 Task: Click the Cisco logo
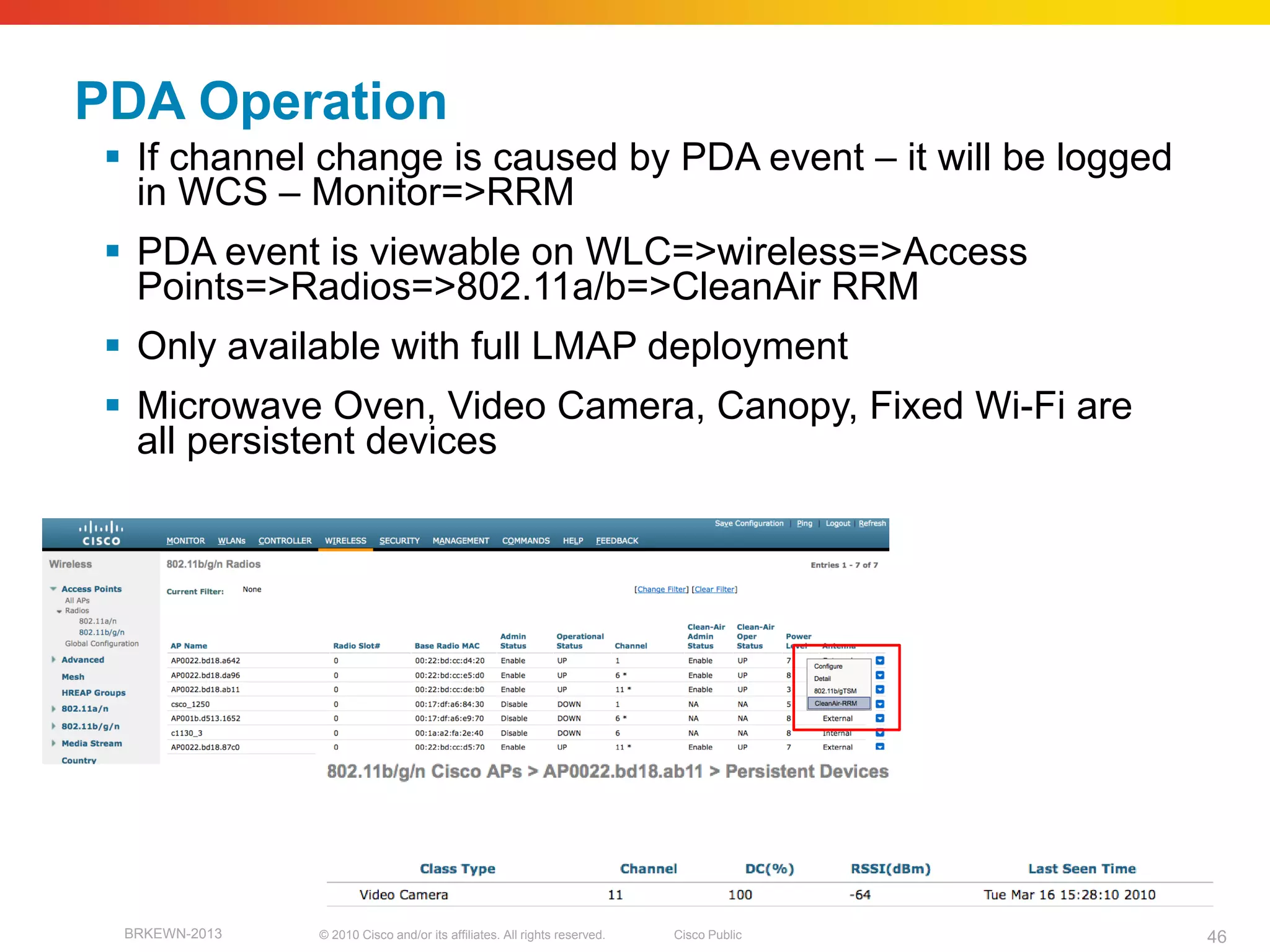point(101,534)
